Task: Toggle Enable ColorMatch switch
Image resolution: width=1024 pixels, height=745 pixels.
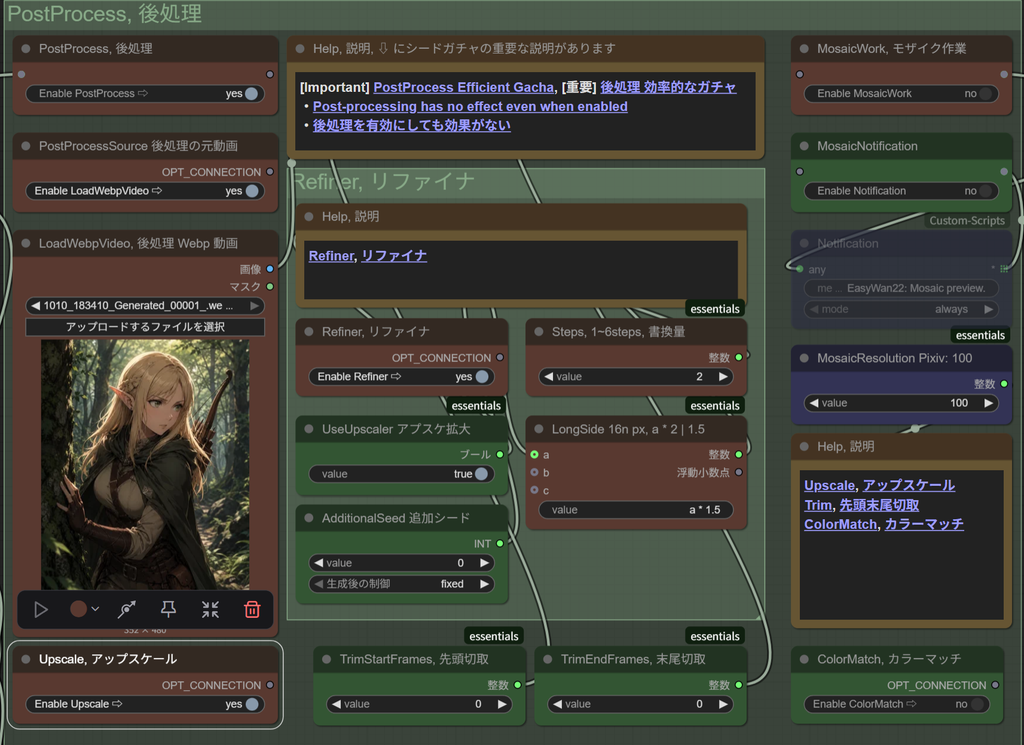Action: click(x=978, y=704)
